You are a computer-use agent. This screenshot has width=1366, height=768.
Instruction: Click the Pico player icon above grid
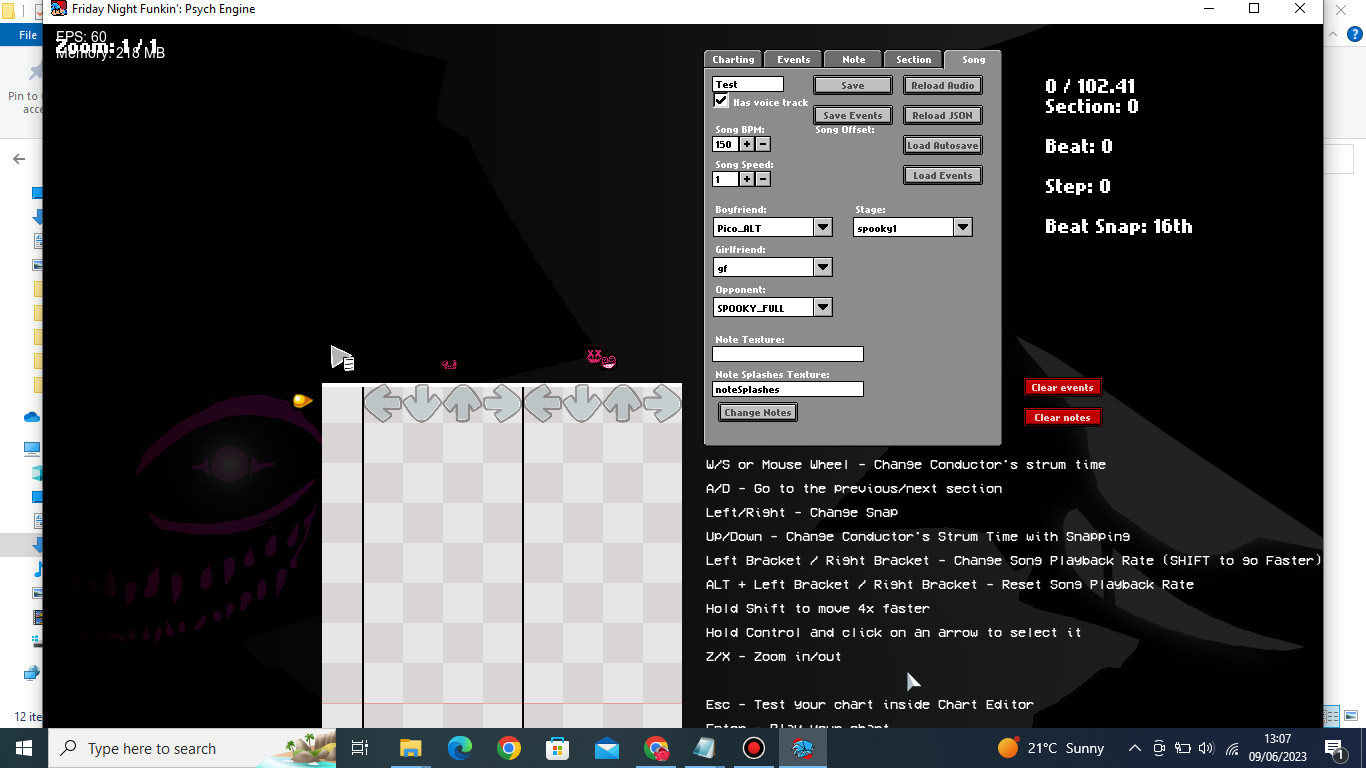[449, 365]
